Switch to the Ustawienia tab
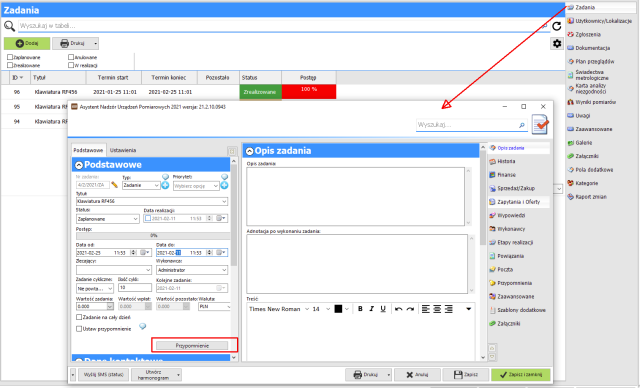The height and width of the screenshot is (388, 640). click(123, 150)
